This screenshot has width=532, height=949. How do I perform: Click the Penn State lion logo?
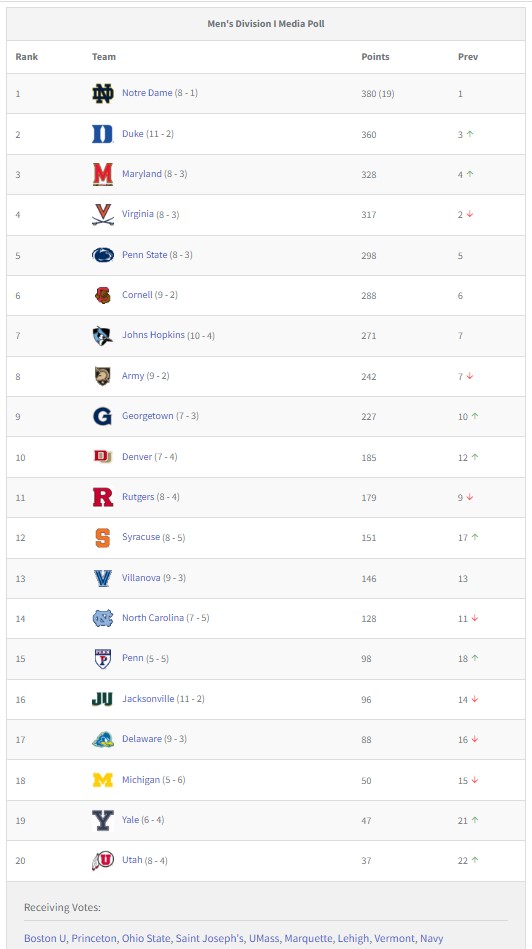tap(103, 255)
